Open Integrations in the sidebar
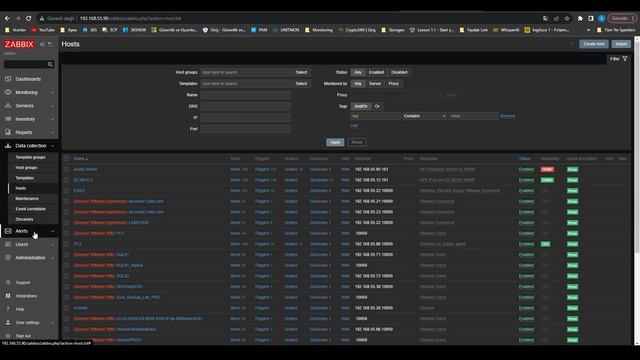Image resolution: width=640 pixels, height=360 pixels. point(26,296)
